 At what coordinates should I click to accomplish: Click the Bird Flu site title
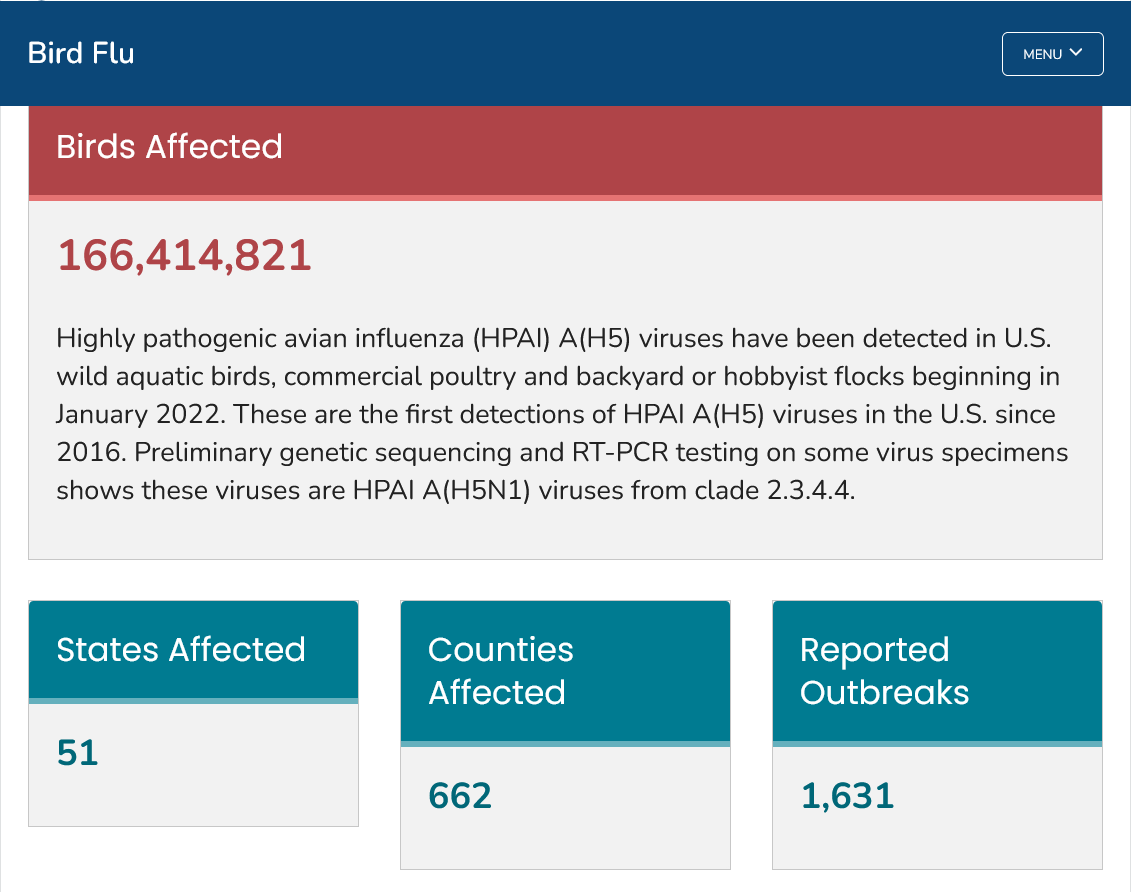point(81,53)
